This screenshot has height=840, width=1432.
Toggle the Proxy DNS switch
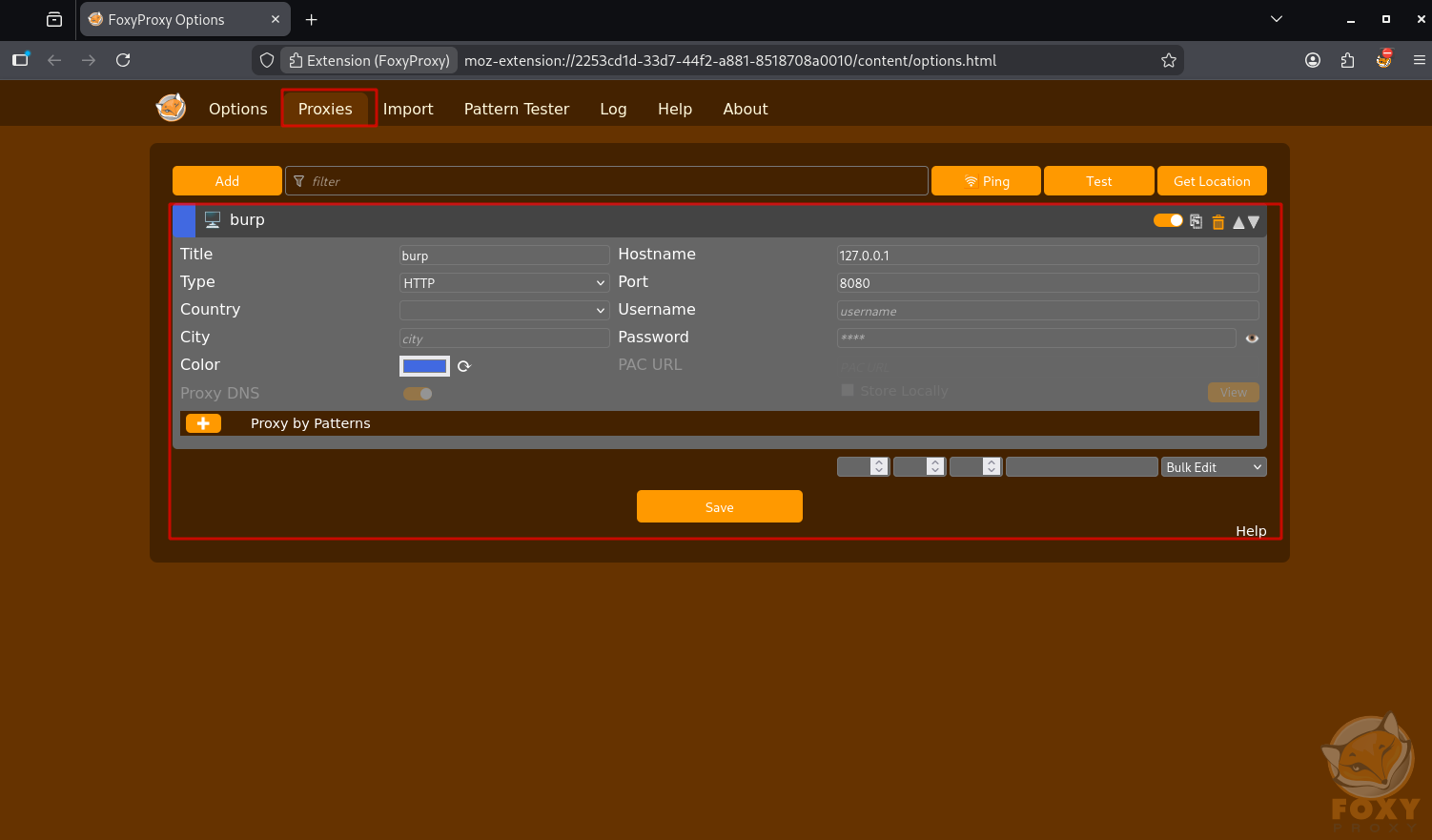point(418,394)
